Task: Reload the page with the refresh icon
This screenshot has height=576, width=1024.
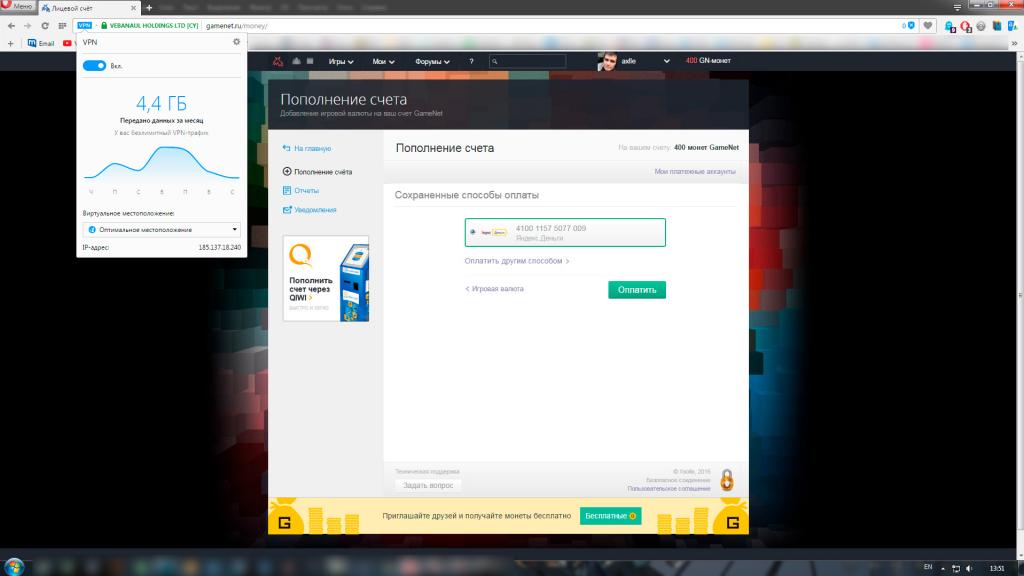Action: click(x=44, y=25)
